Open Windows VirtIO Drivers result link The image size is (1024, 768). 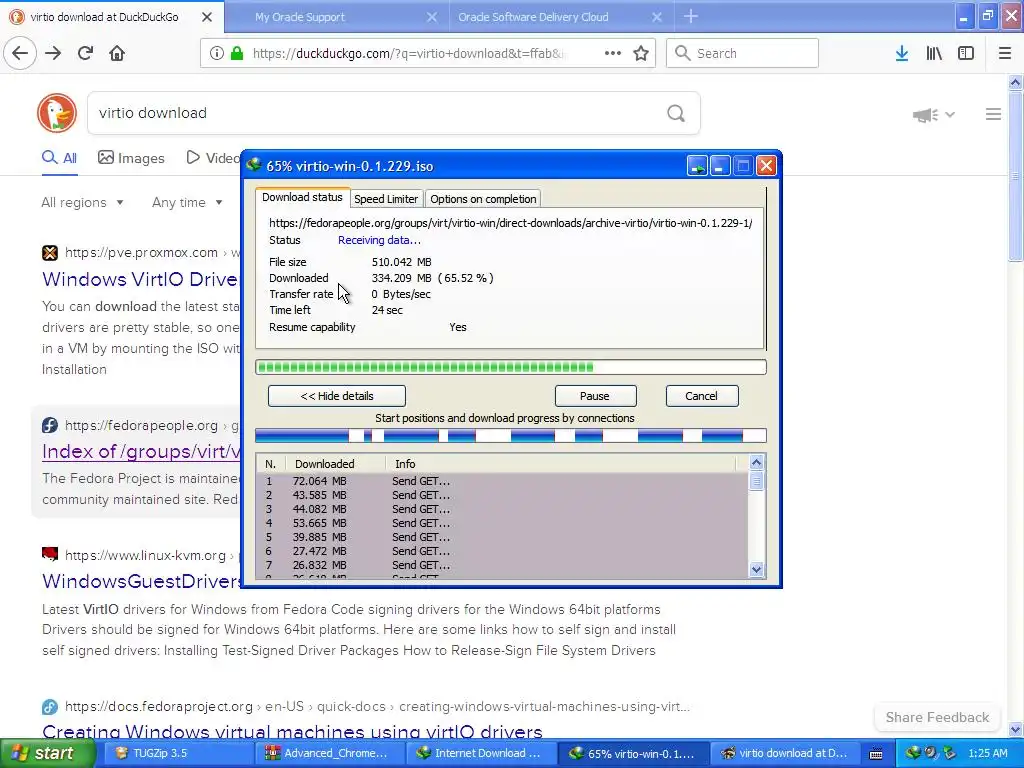click(x=140, y=280)
